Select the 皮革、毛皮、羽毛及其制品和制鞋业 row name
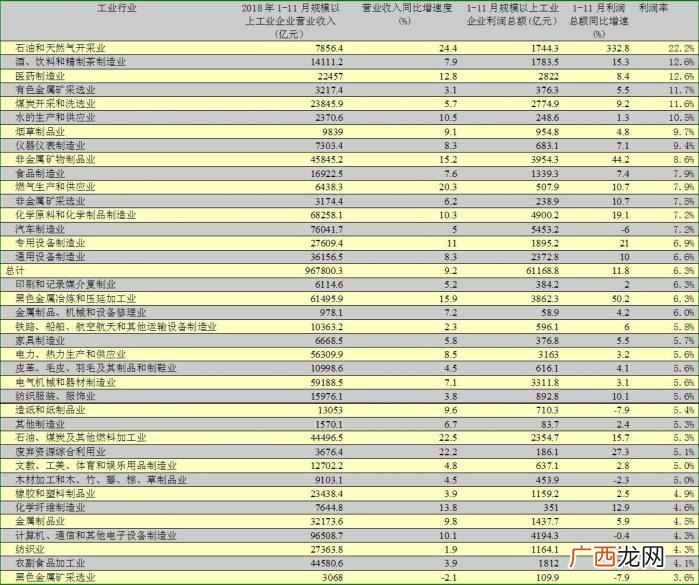This screenshot has width=699, height=585. (96, 368)
